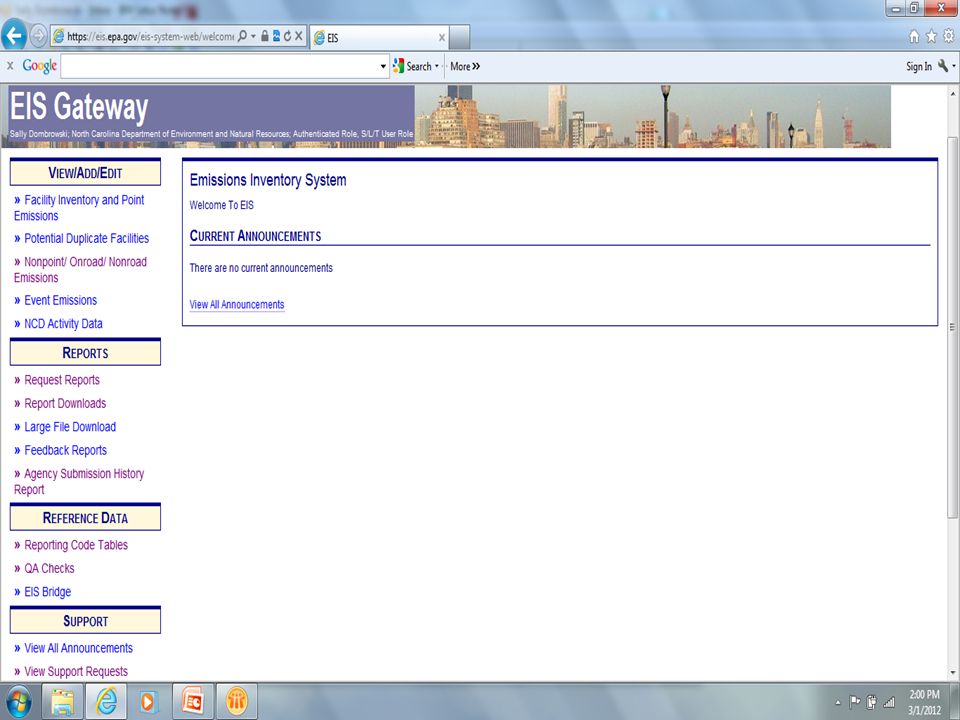Open the Large File Download link

pyautogui.click(x=70, y=426)
